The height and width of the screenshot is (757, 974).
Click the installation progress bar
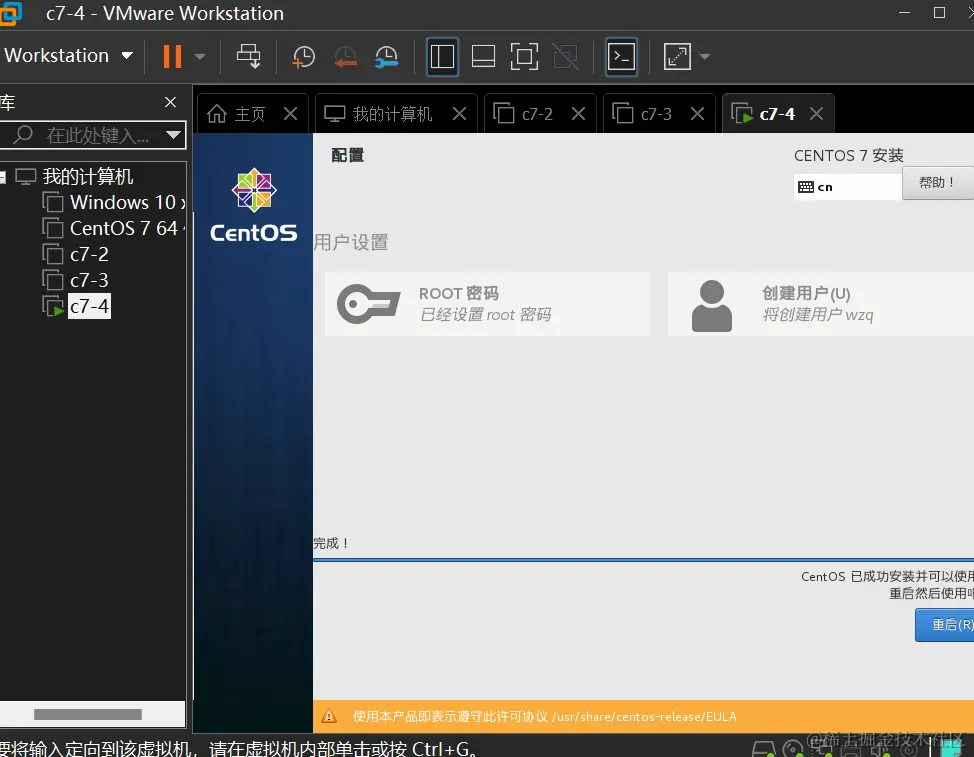pos(644,560)
